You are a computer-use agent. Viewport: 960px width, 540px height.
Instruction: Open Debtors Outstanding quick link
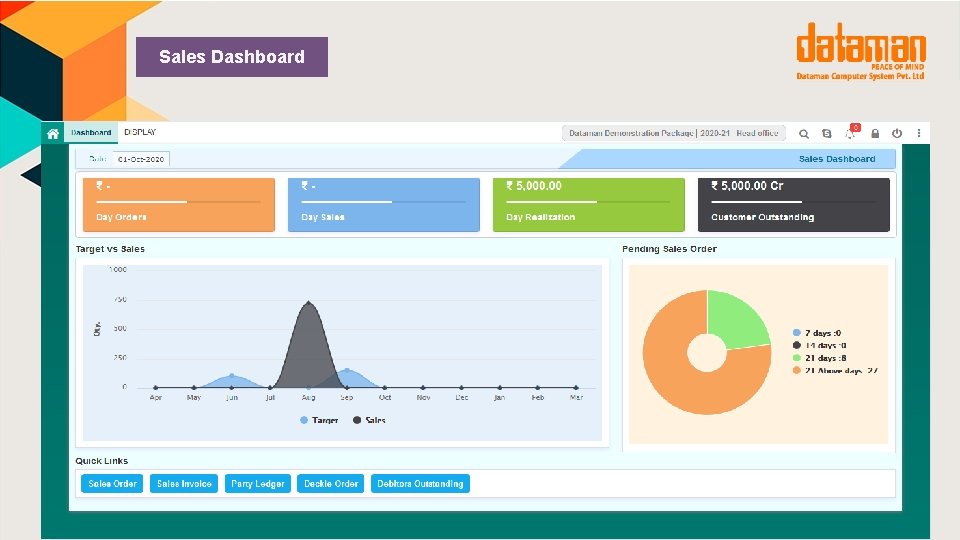click(x=420, y=484)
